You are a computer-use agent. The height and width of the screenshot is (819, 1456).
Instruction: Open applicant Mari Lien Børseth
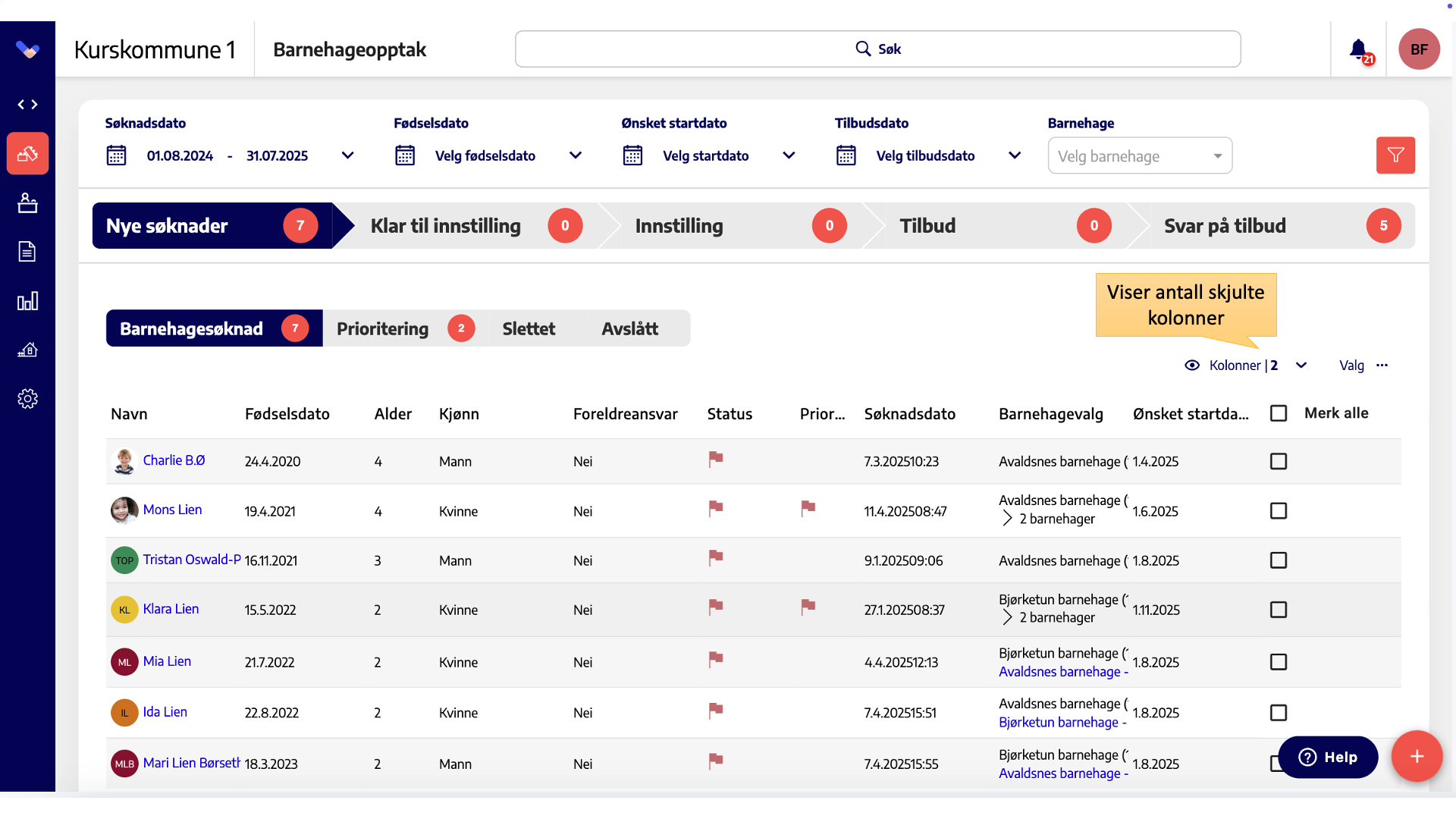pyautogui.click(x=192, y=763)
